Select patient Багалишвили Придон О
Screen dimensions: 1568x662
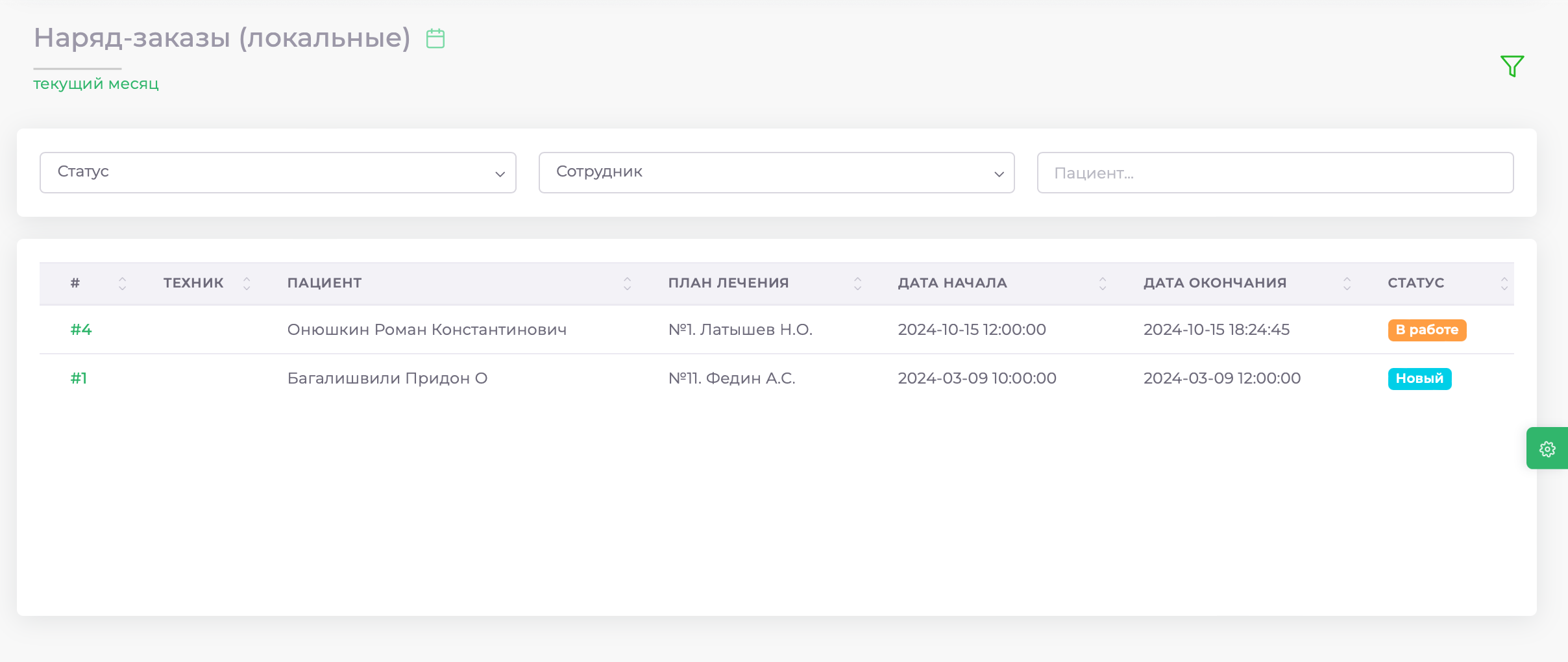tap(387, 378)
